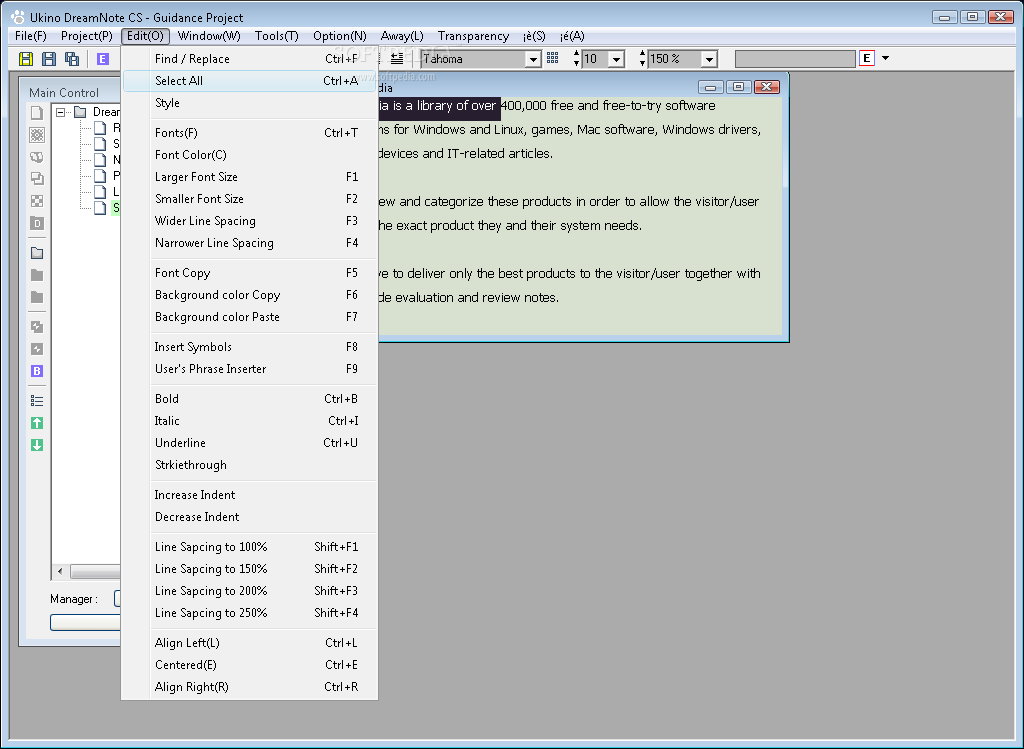The width and height of the screenshot is (1024, 749).
Task: Apply Bold from Edit menu
Action: [249, 399]
